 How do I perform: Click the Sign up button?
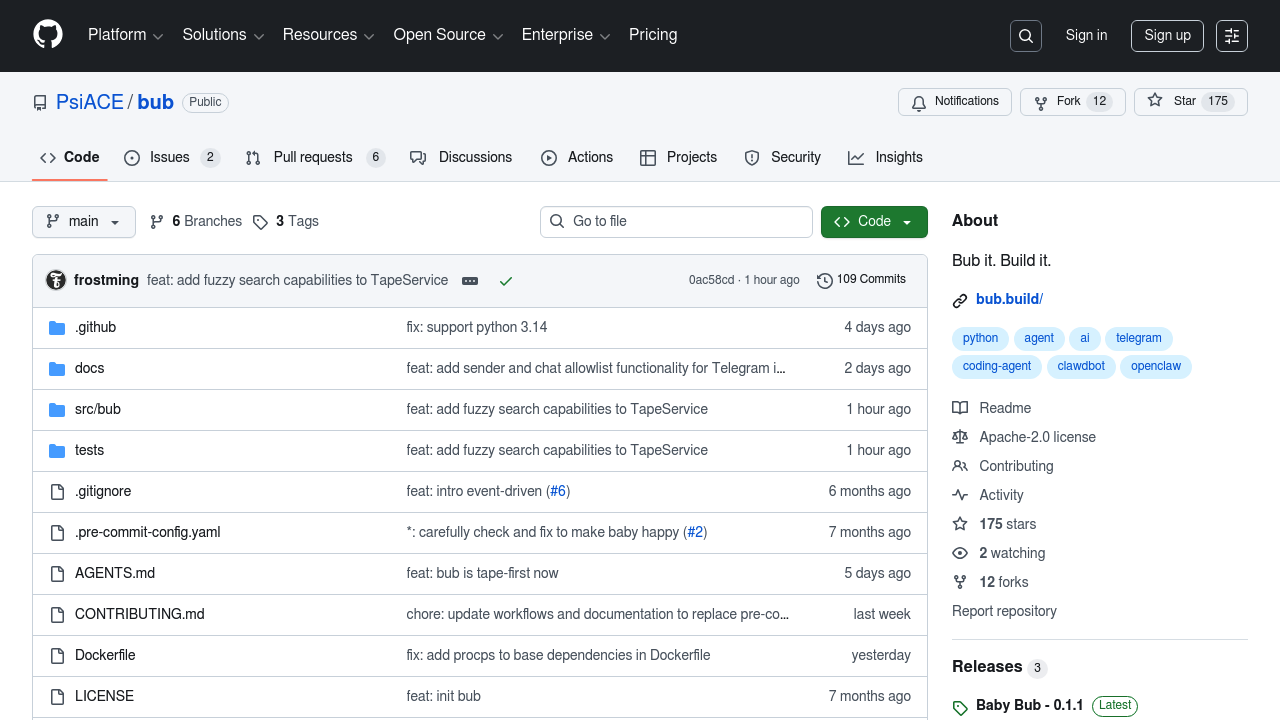[x=1167, y=36]
